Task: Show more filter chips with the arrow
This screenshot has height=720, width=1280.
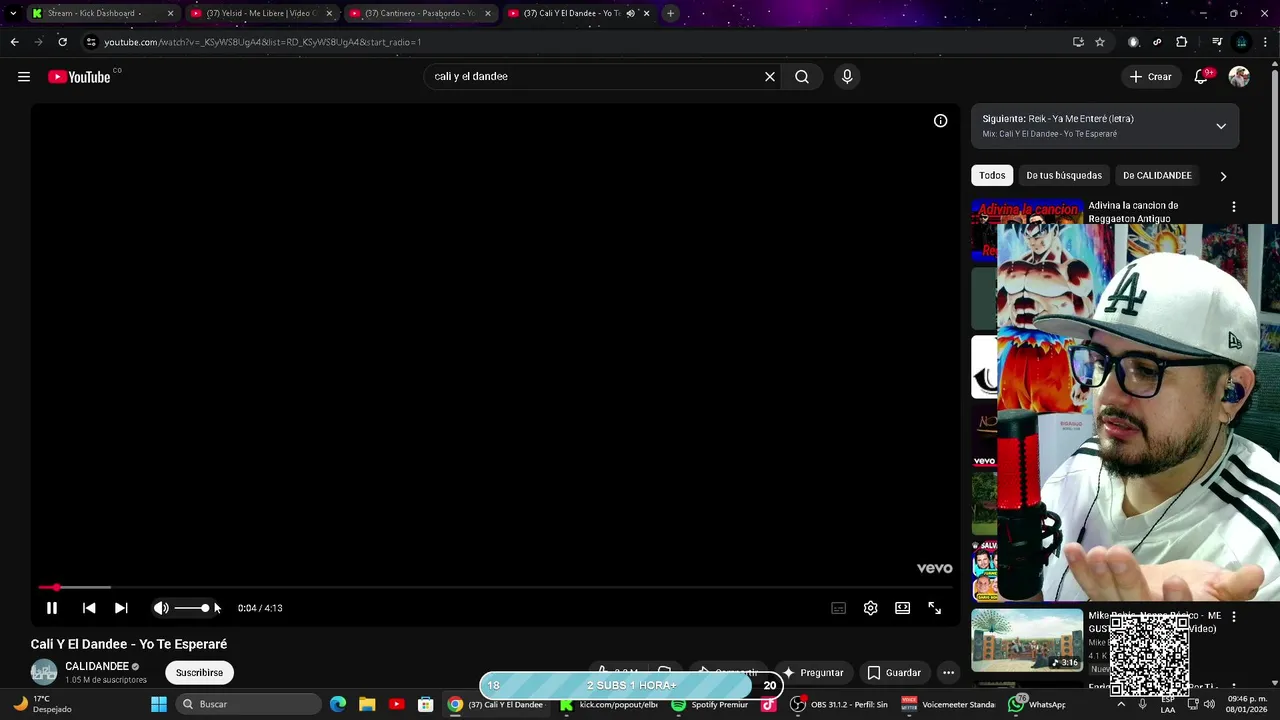Action: pos(1223,176)
